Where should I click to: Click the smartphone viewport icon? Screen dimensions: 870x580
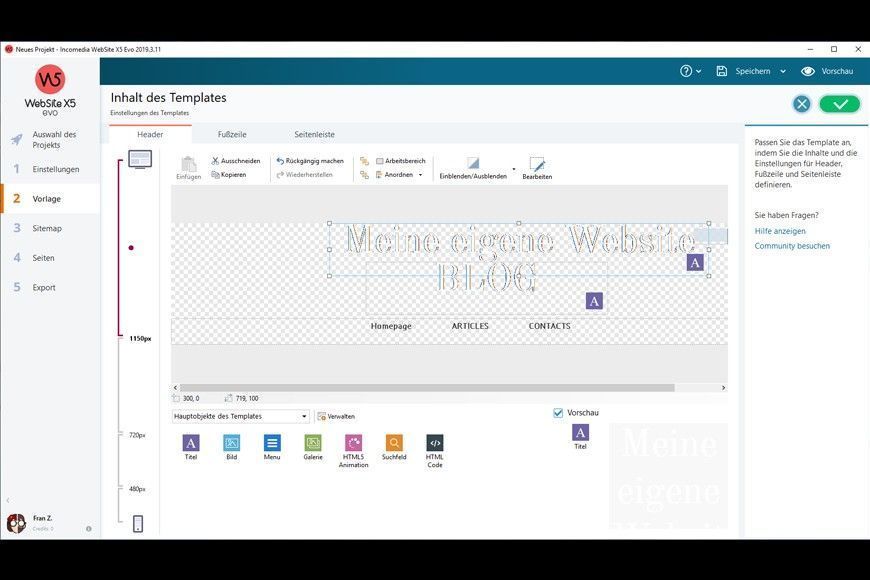click(x=138, y=523)
